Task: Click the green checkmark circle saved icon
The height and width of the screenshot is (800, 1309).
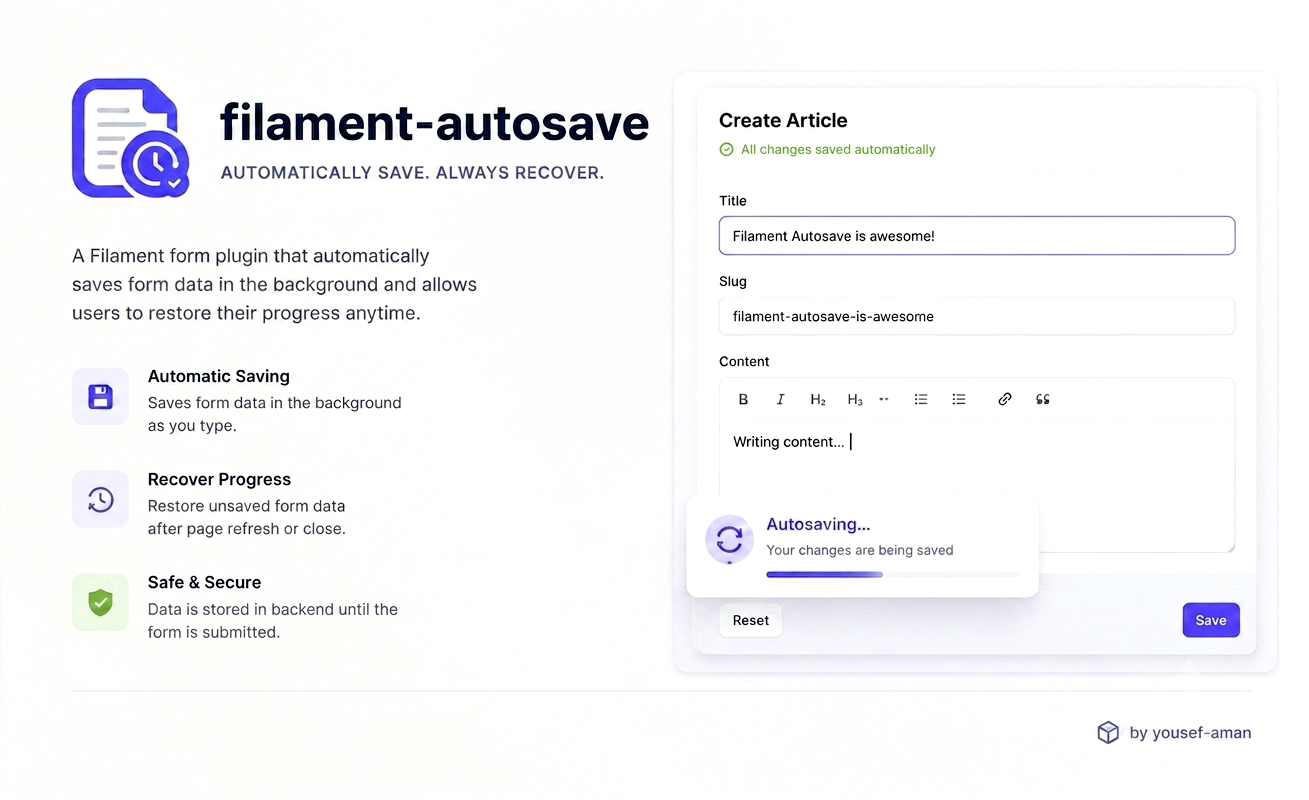Action: (x=726, y=149)
